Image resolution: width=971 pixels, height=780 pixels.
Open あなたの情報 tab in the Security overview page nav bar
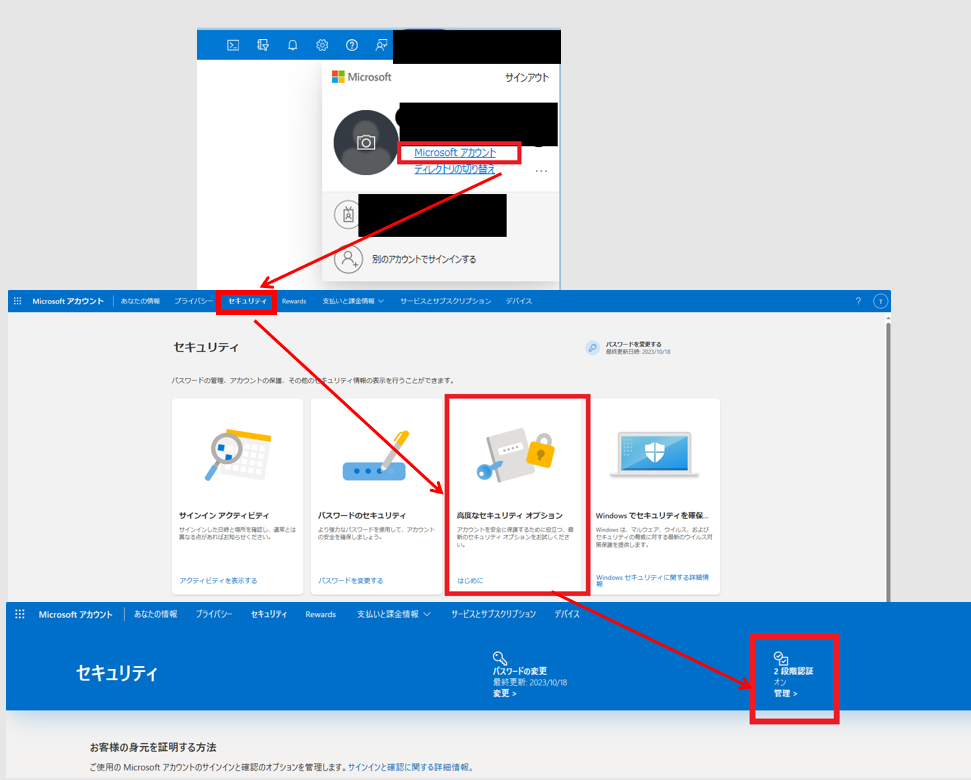coord(140,301)
